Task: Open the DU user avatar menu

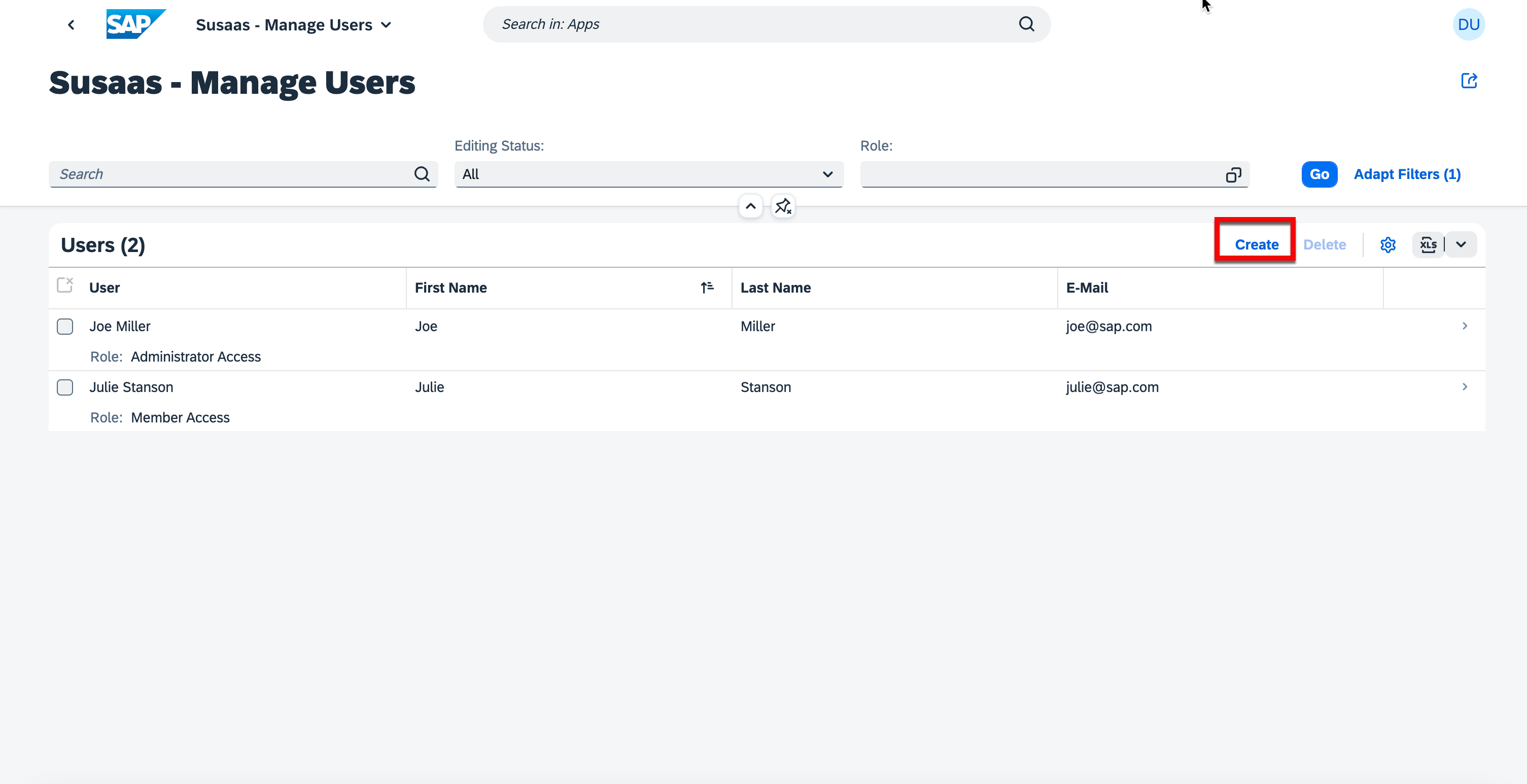Action: (x=1468, y=24)
